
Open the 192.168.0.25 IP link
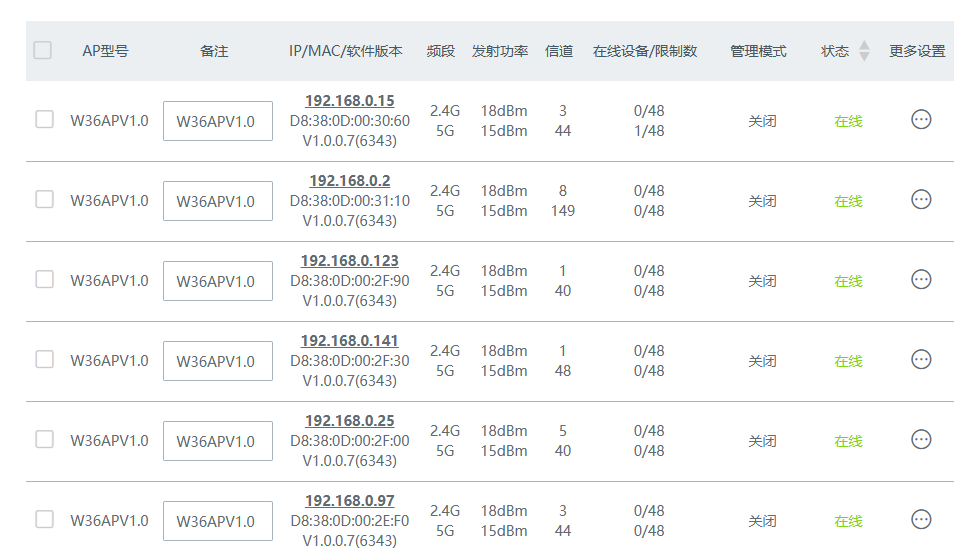coord(349,421)
